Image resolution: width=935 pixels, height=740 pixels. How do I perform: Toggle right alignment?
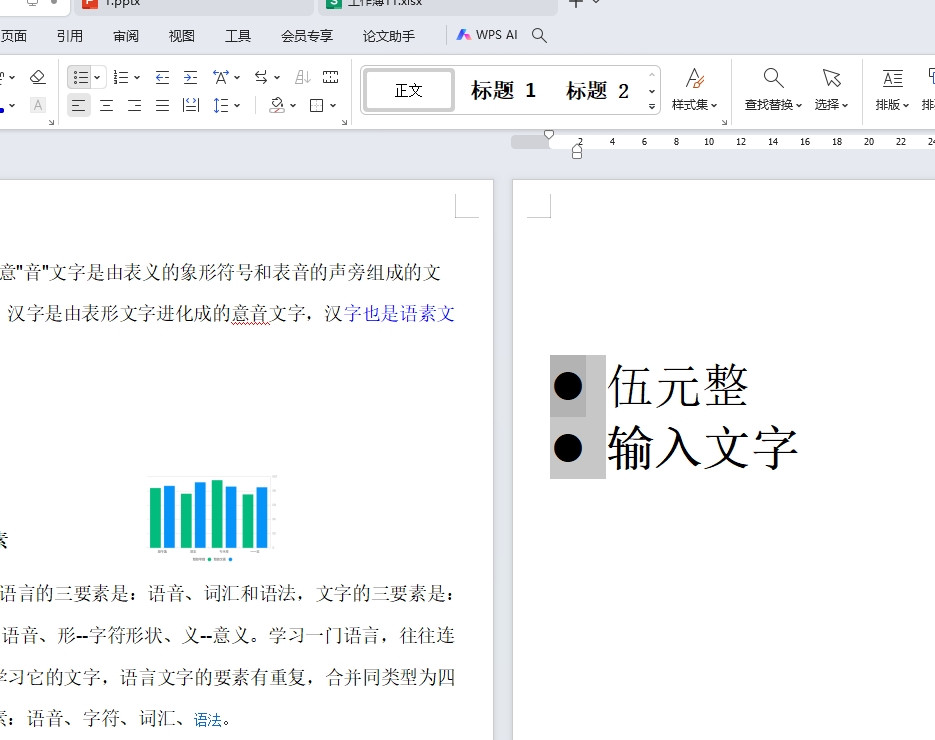pyautogui.click(x=135, y=106)
